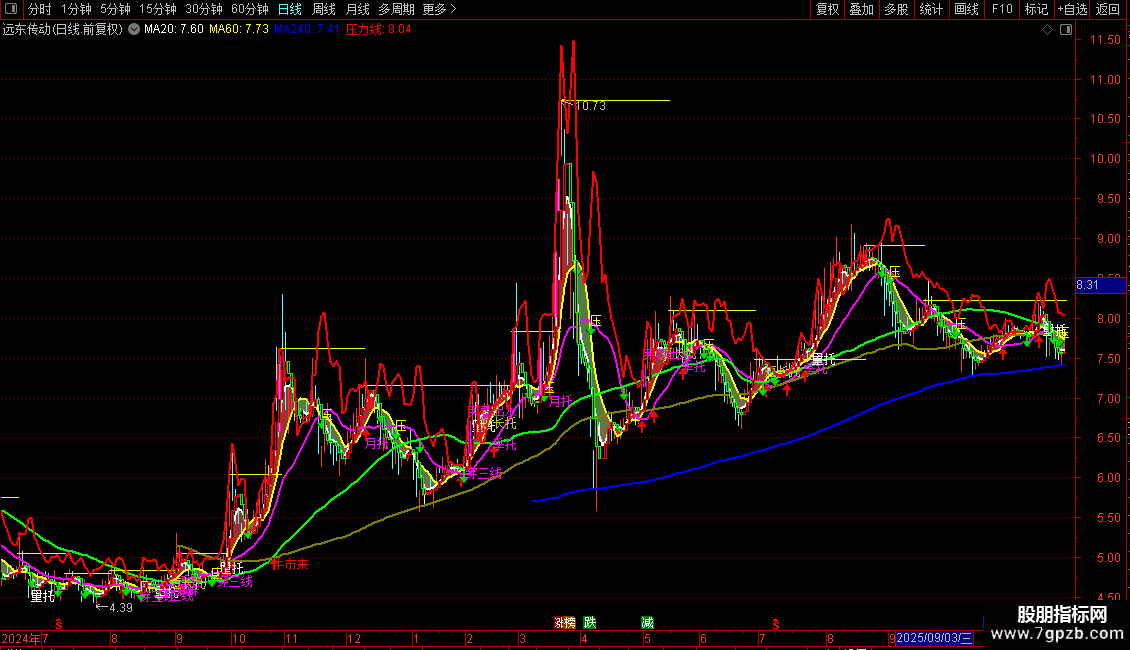Select the 15分钟 period

pos(158,9)
